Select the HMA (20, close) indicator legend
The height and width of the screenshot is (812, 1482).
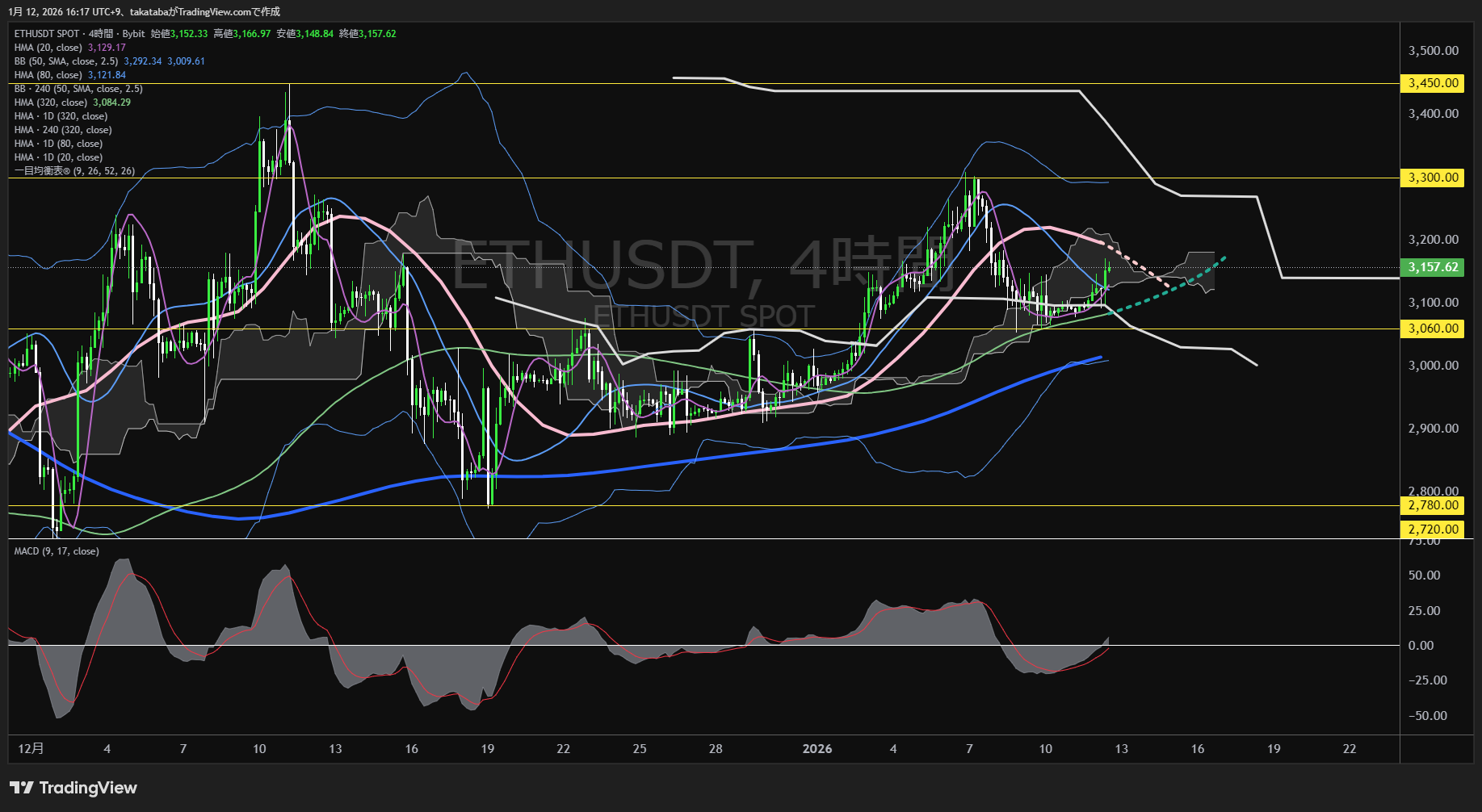point(48,48)
